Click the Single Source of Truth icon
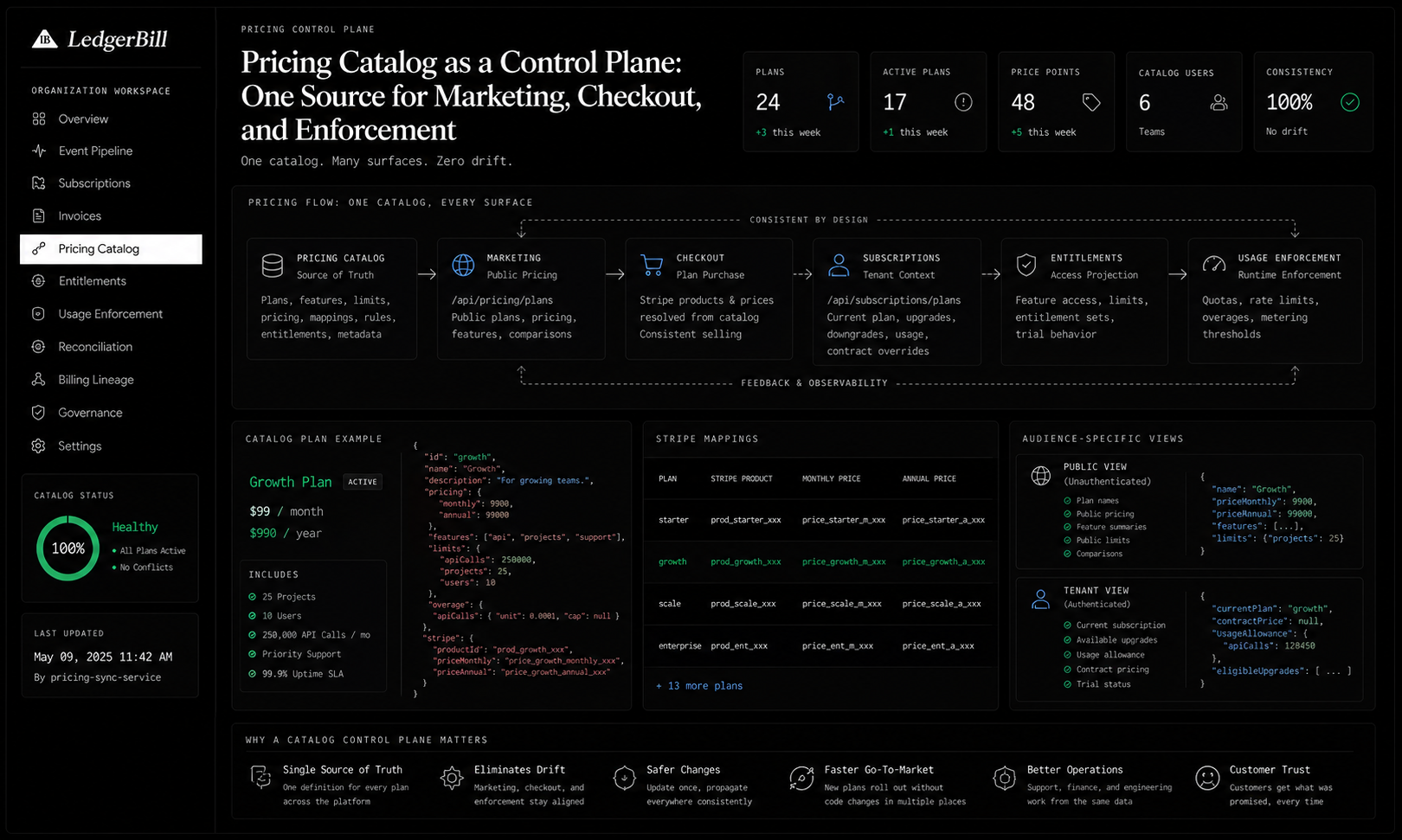 pyautogui.click(x=260, y=777)
